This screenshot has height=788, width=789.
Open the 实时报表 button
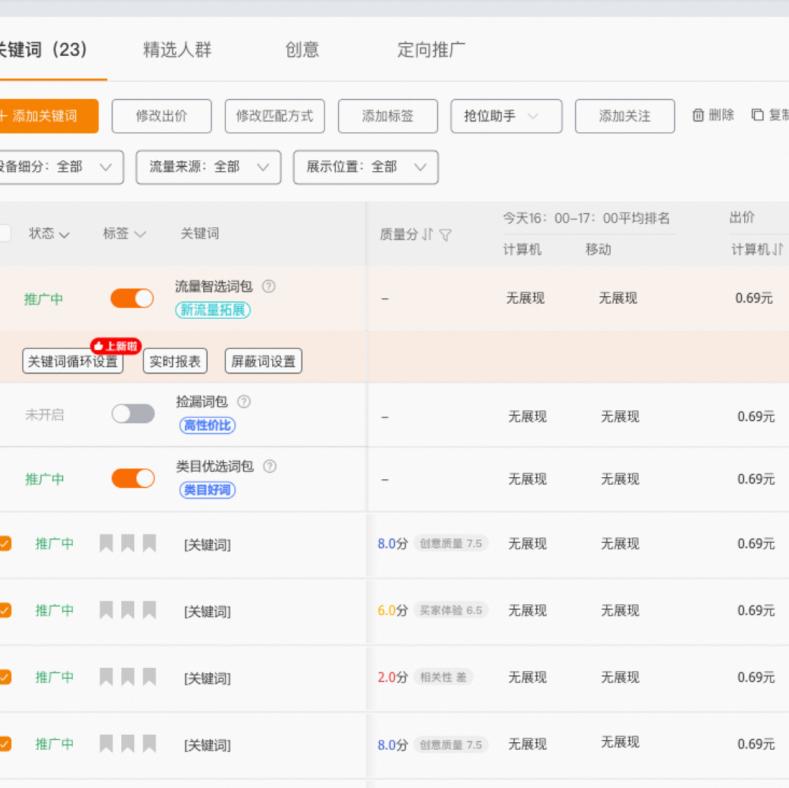(175, 361)
